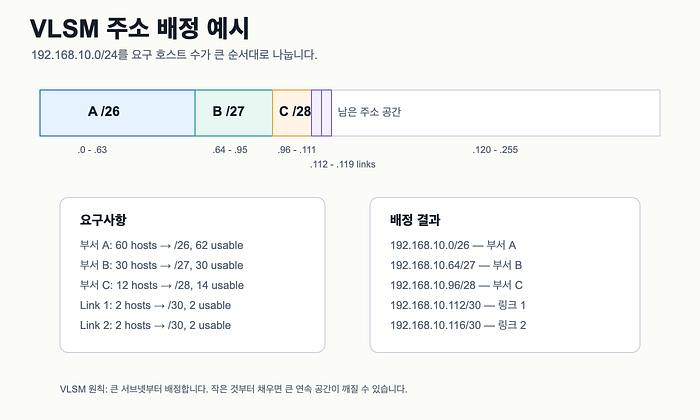Select the blue A /26 subnet block
The width and height of the screenshot is (700, 420).
[x=117, y=113]
